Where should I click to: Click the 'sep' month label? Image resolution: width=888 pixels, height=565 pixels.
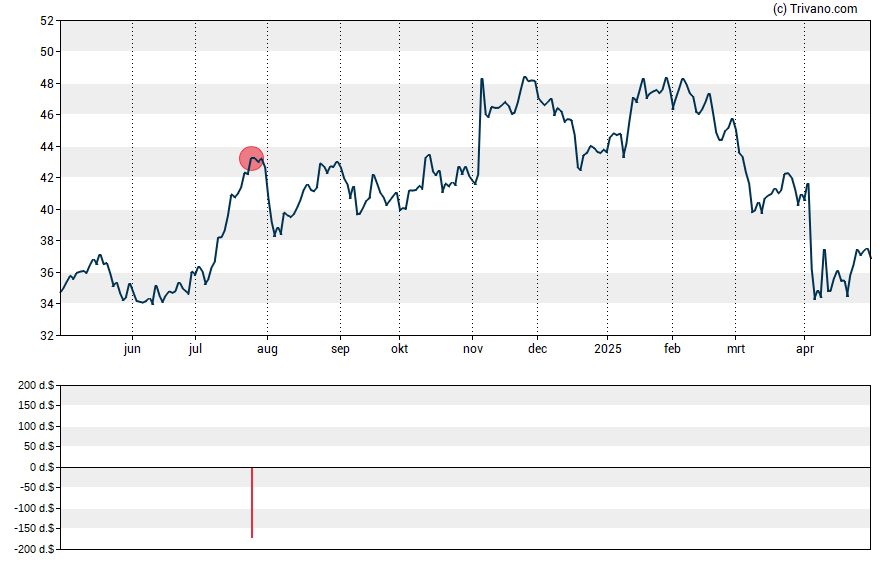[x=340, y=349]
